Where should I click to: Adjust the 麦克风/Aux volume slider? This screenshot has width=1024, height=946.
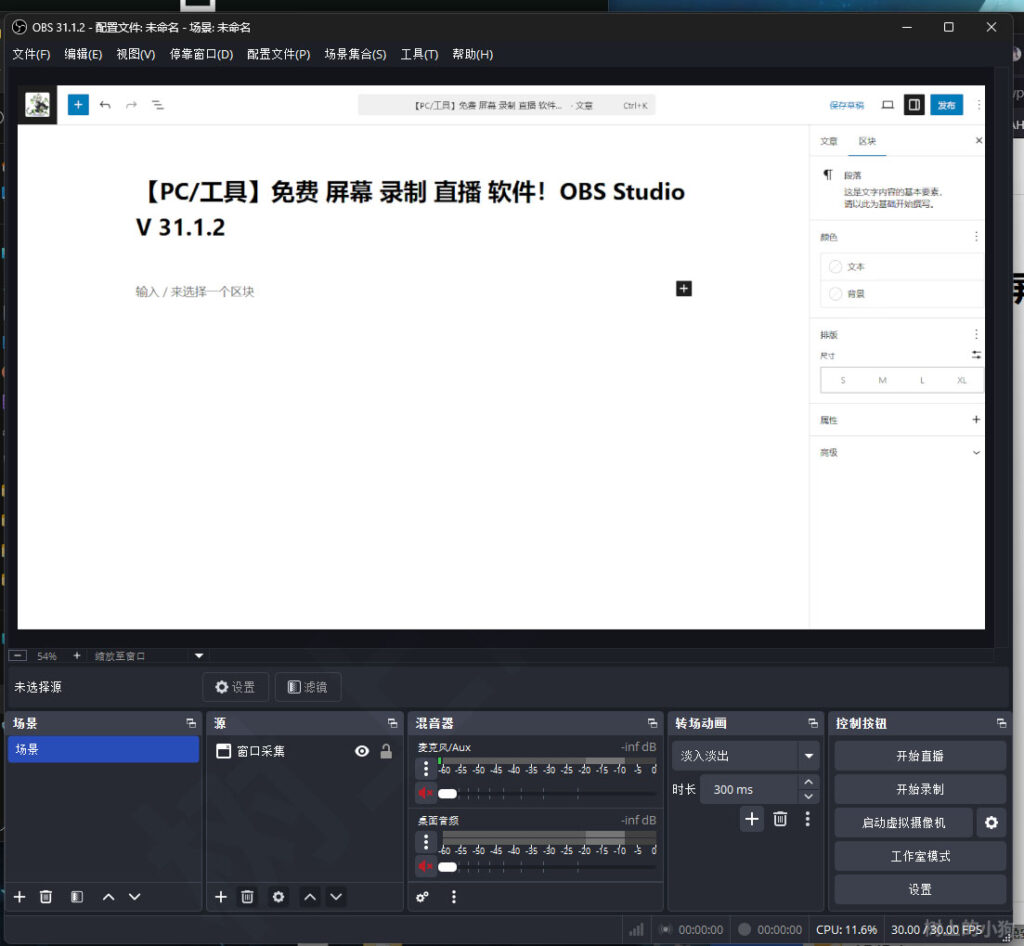pyautogui.click(x=547, y=793)
